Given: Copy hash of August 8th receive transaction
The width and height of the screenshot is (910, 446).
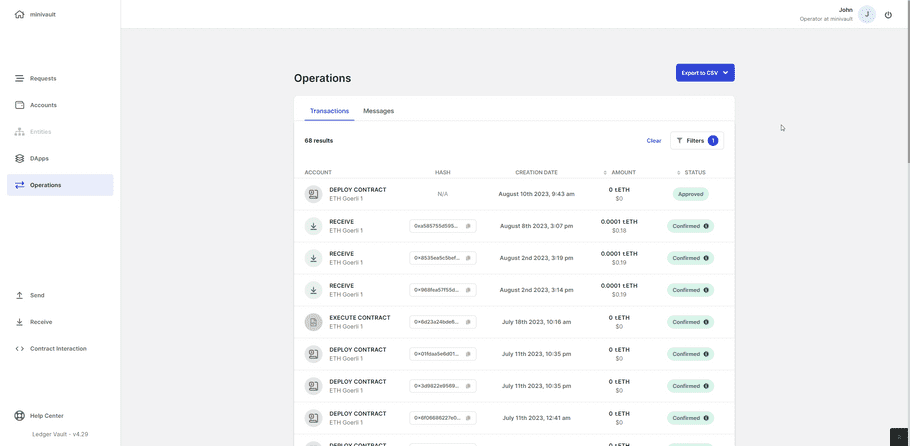Looking at the screenshot, I should pyautogui.click(x=468, y=226).
